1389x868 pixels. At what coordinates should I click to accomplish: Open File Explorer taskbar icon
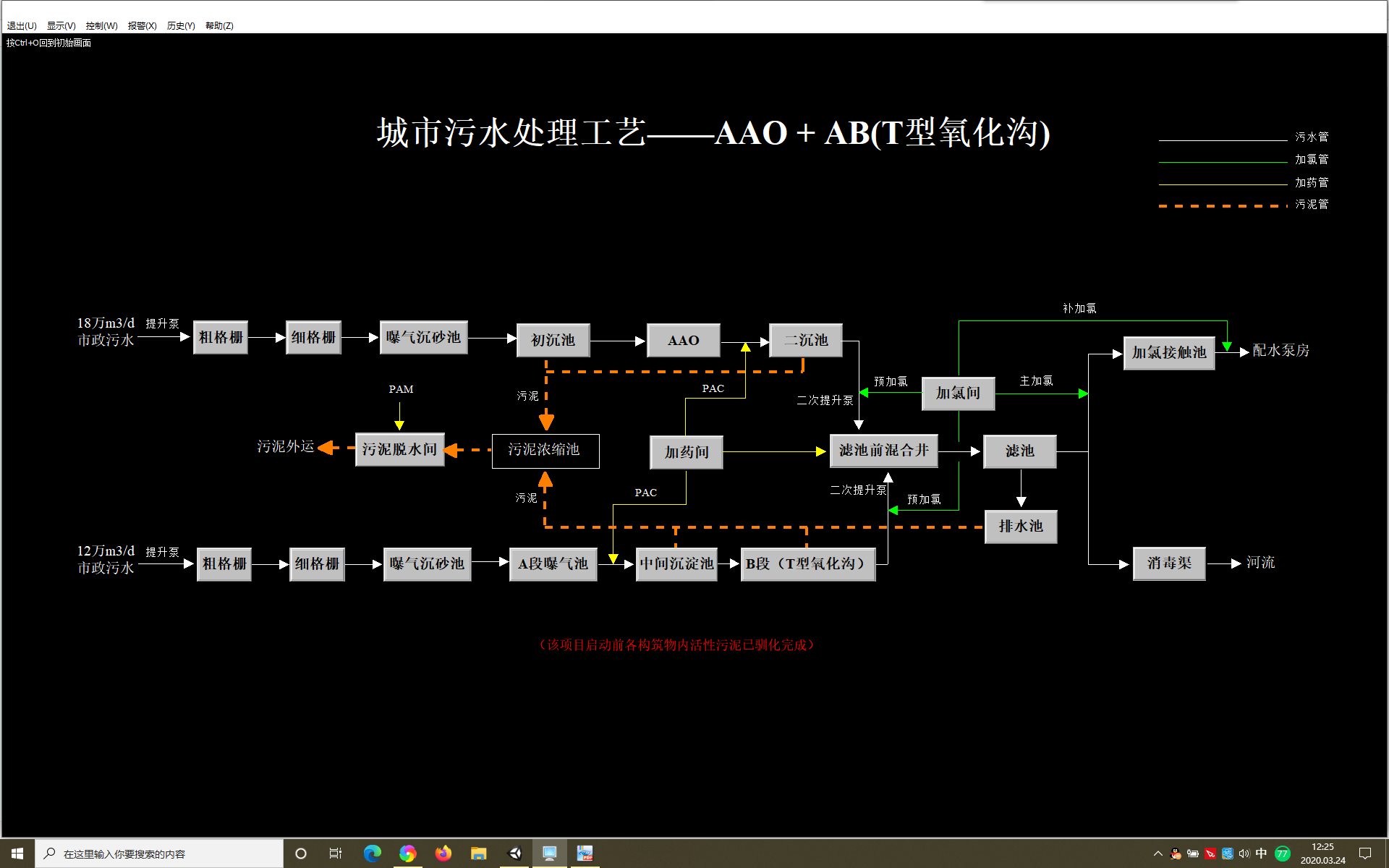click(x=478, y=854)
